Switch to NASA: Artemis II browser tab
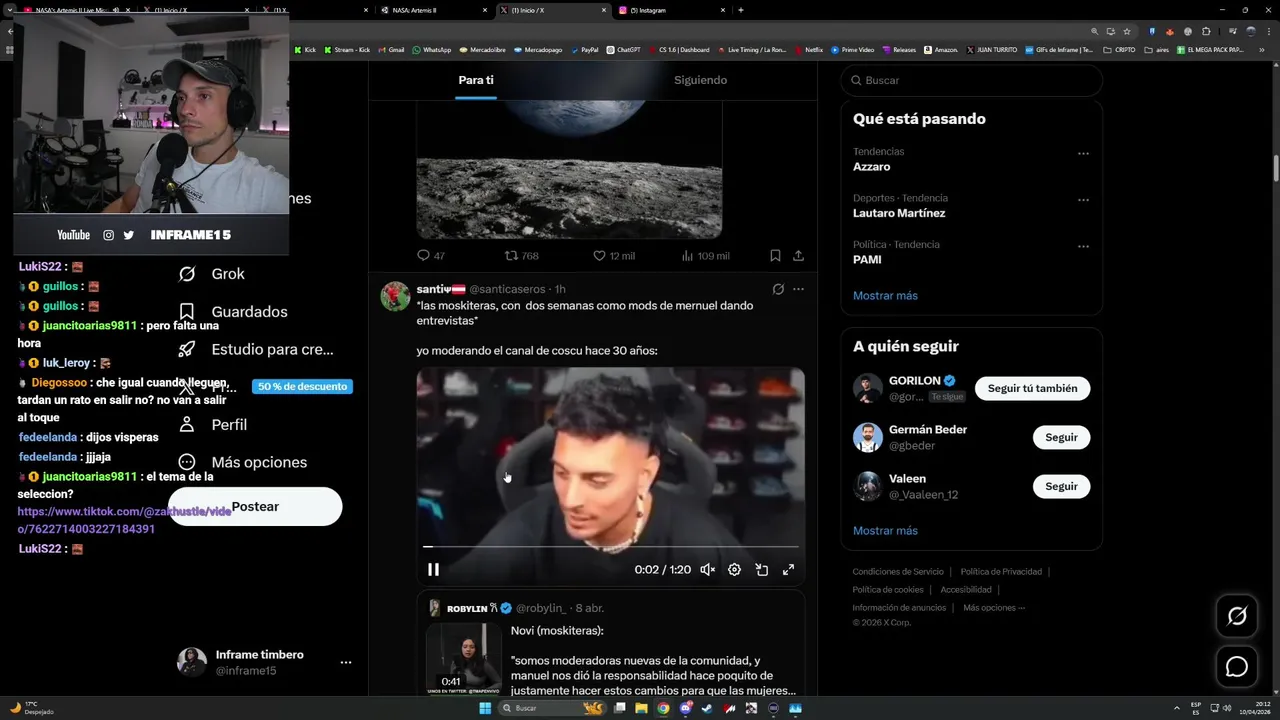Viewport: 1280px width, 720px height. [435, 10]
